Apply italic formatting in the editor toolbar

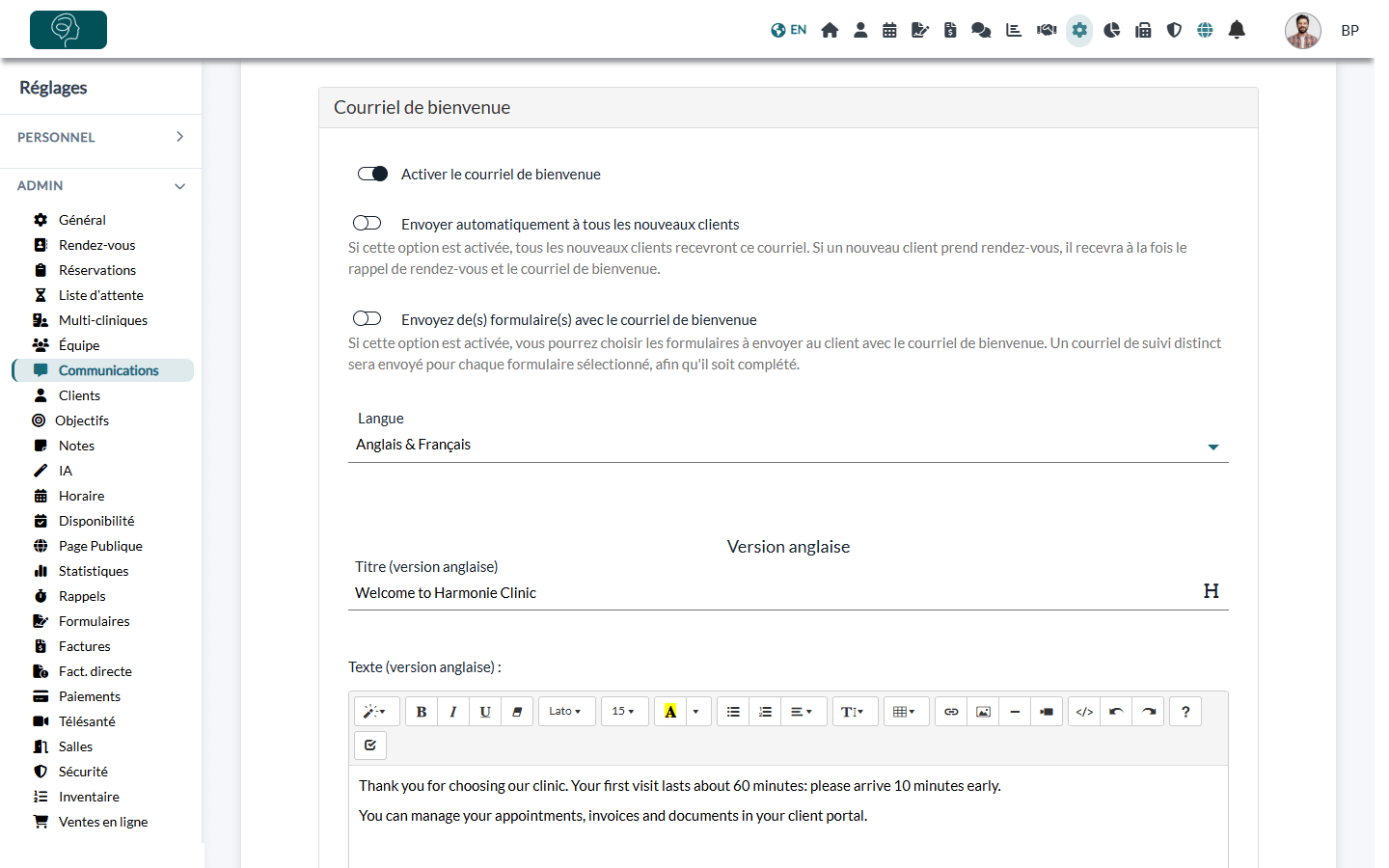(x=453, y=712)
